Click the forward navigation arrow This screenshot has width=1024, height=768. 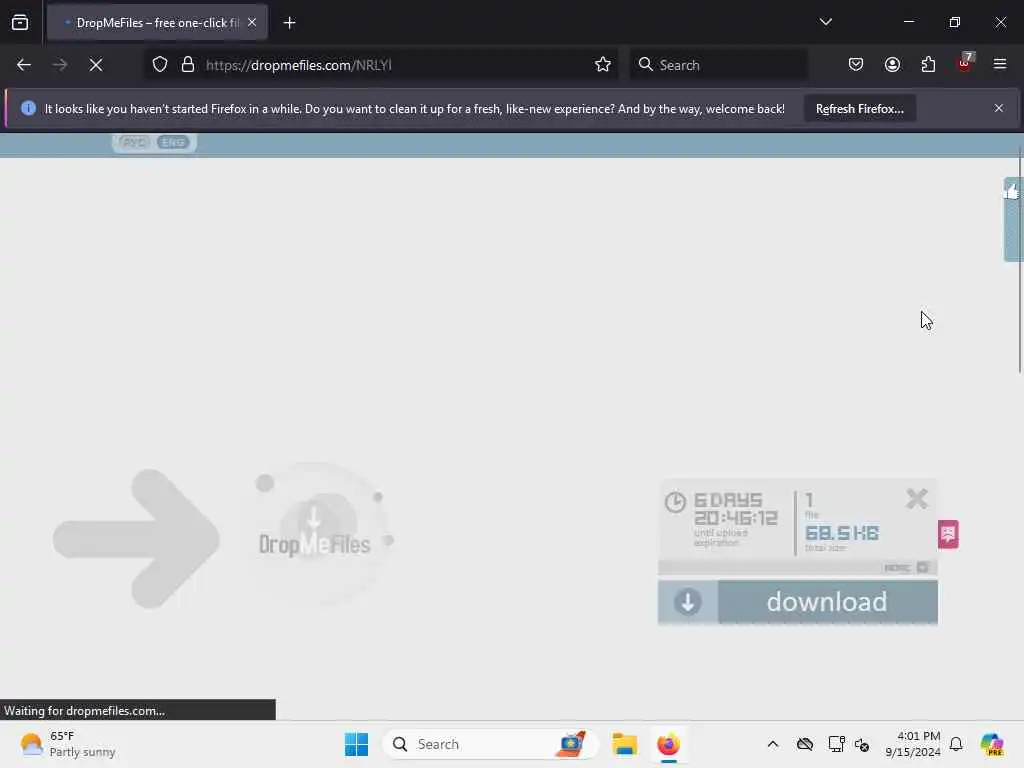point(59,65)
